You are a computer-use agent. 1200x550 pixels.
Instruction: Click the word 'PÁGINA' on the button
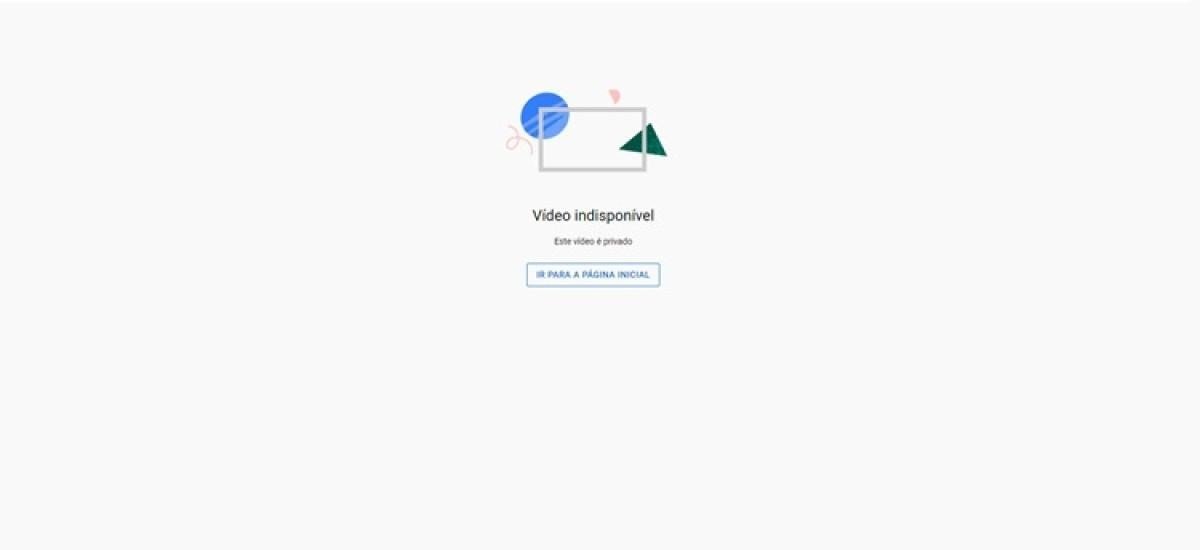click(x=599, y=275)
